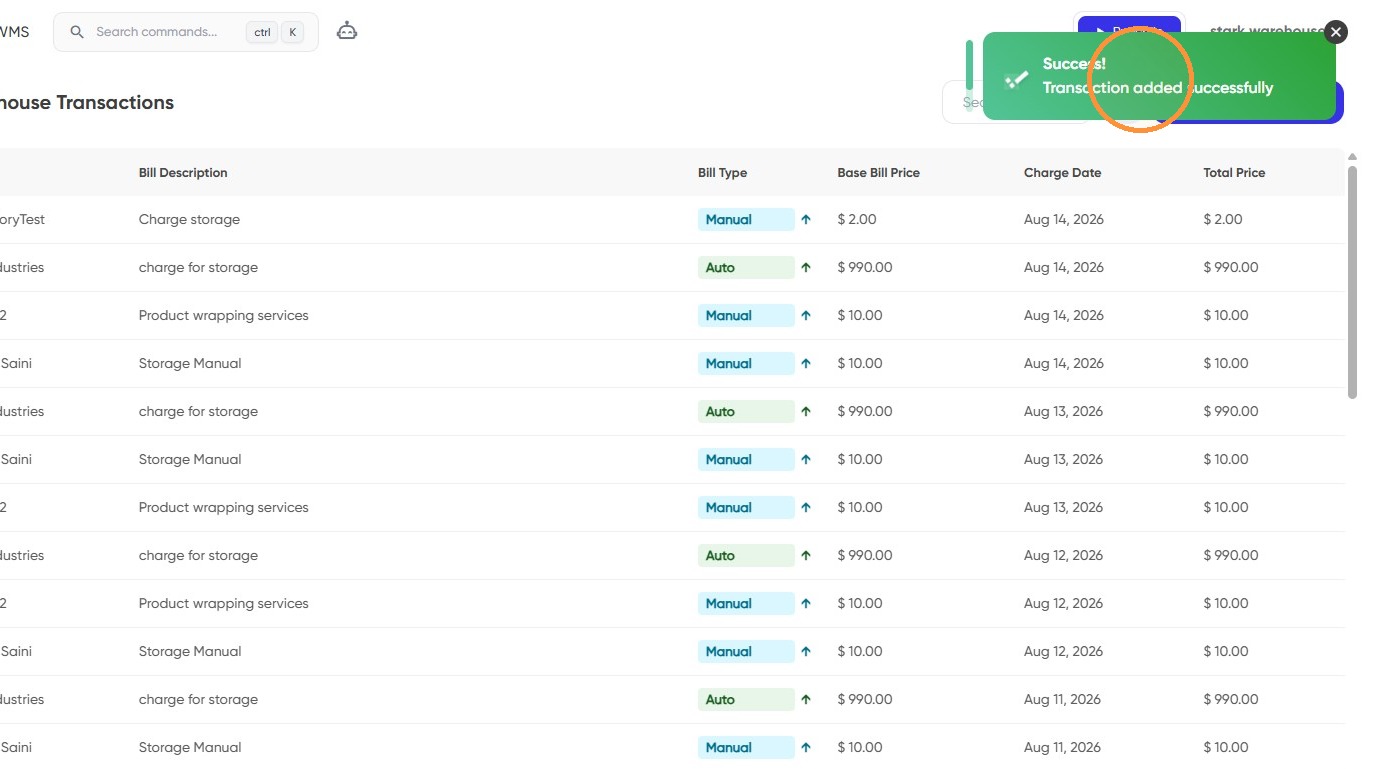Click 'Aug 14, 2026' date on Charge storage row
The width and height of the screenshot is (1376, 769).
click(1064, 219)
